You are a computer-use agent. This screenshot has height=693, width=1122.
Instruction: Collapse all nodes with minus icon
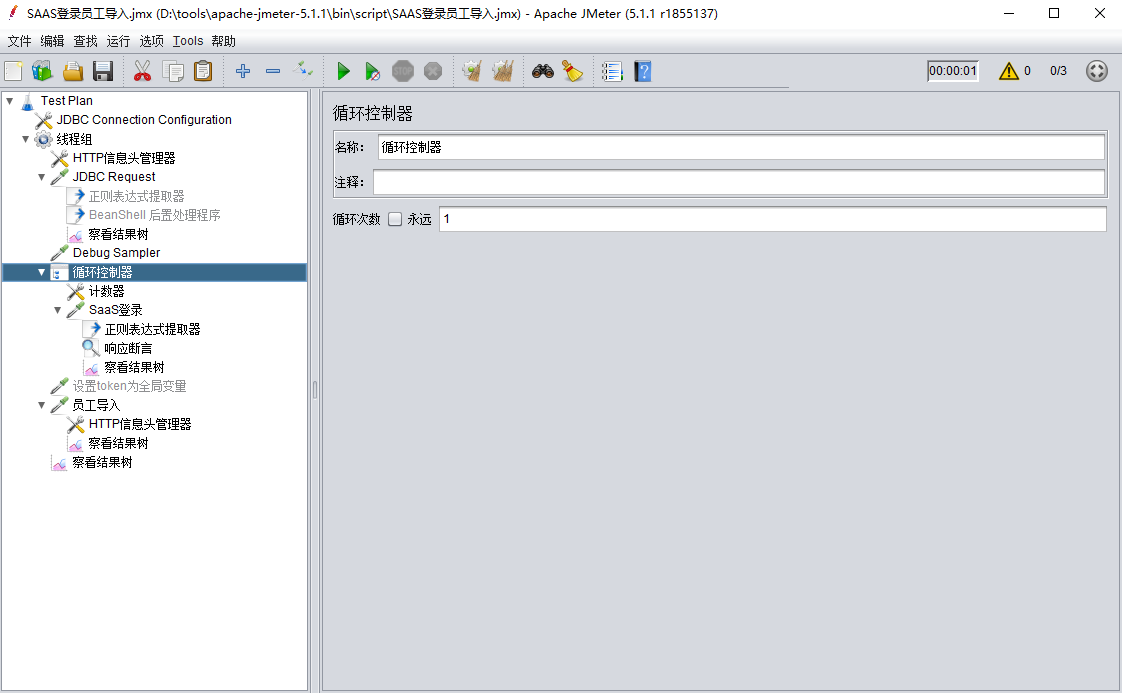[273, 71]
